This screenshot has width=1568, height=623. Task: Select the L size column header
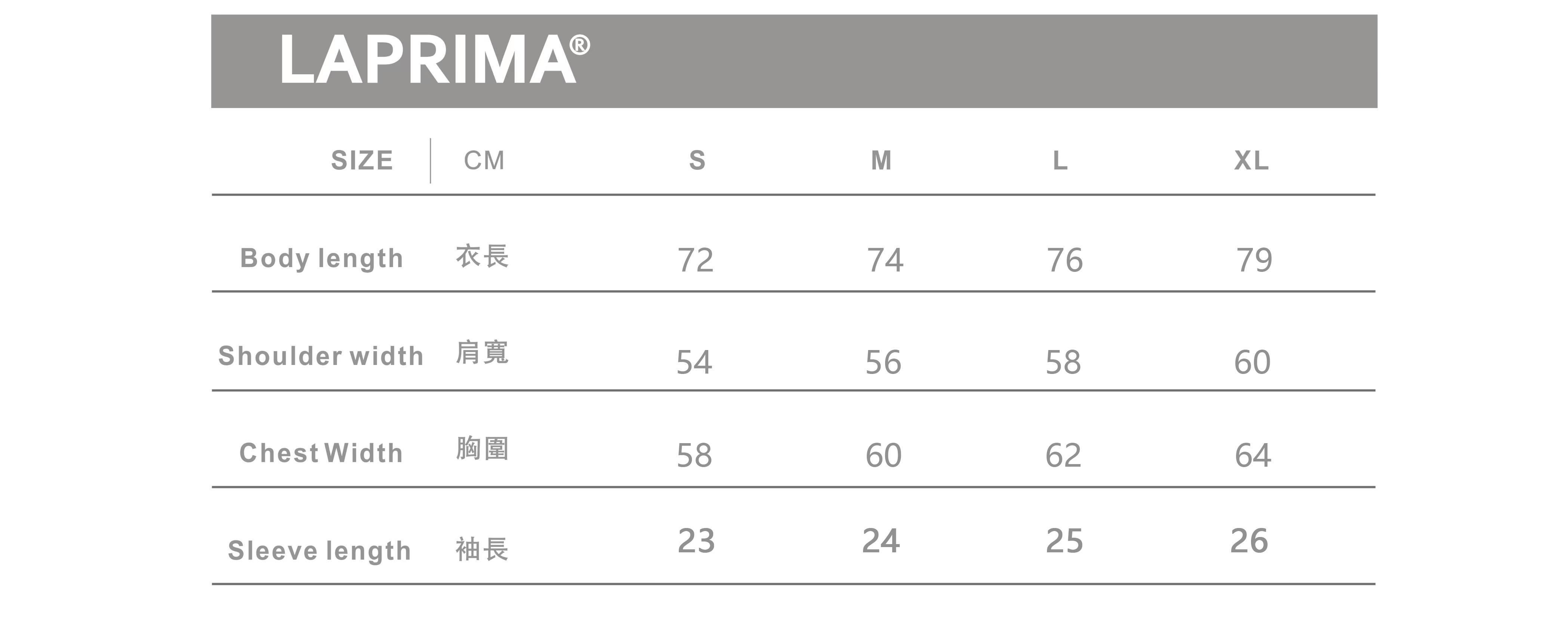[1060, 161]
